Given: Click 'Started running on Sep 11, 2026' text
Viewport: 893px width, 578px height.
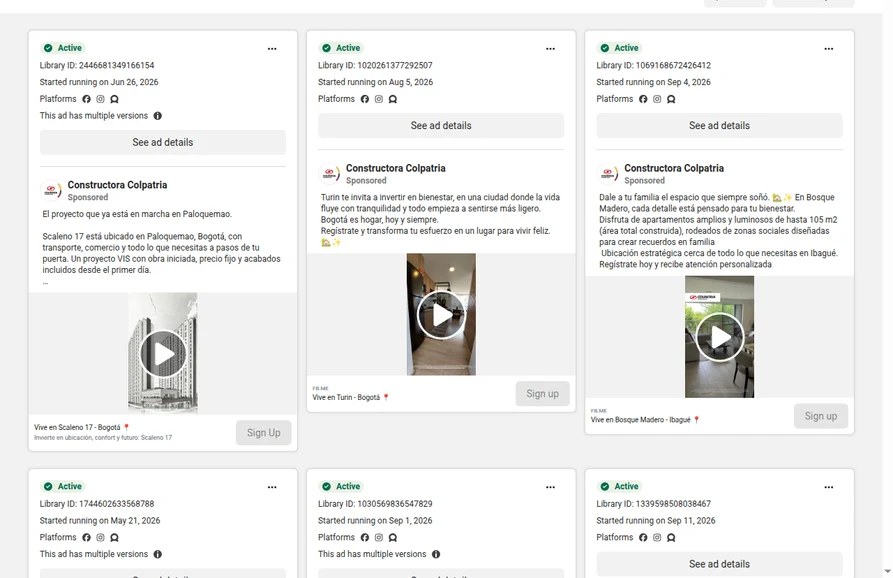Looking at the screenshot, I should (x=656, y=520).
